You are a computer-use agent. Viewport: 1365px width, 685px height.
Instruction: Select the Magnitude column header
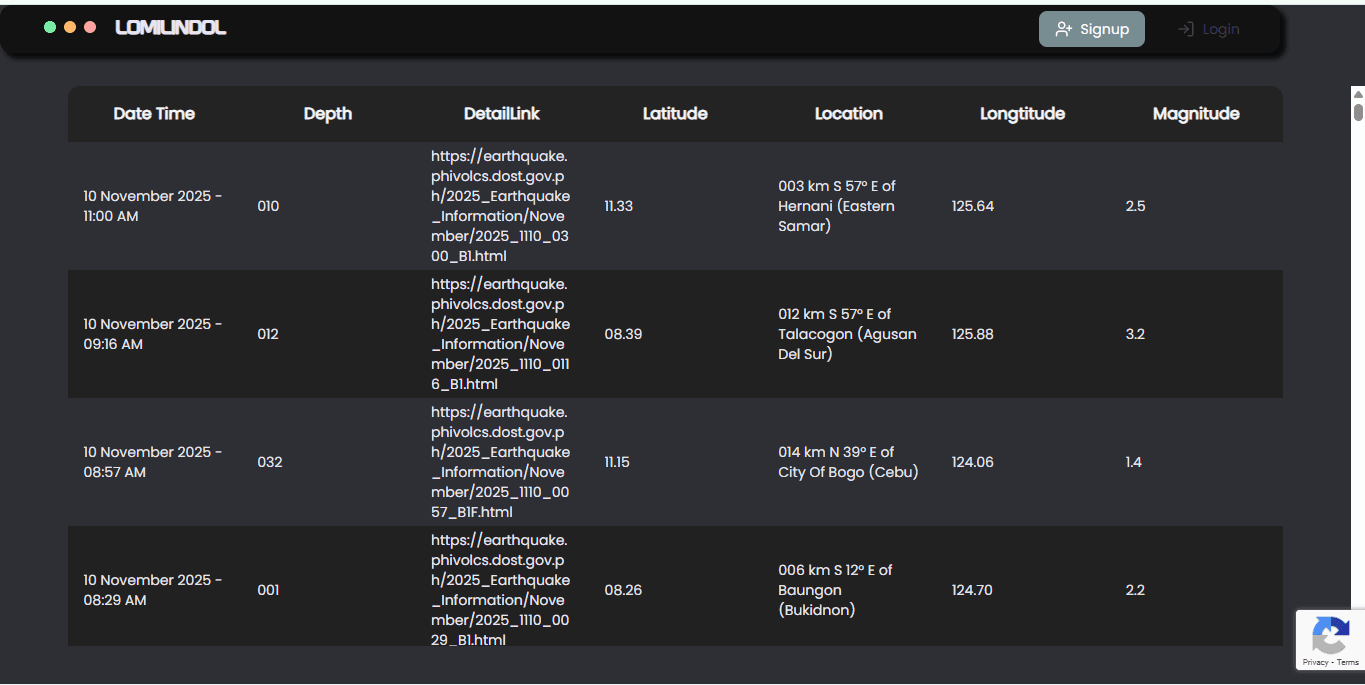point(1196,114)
